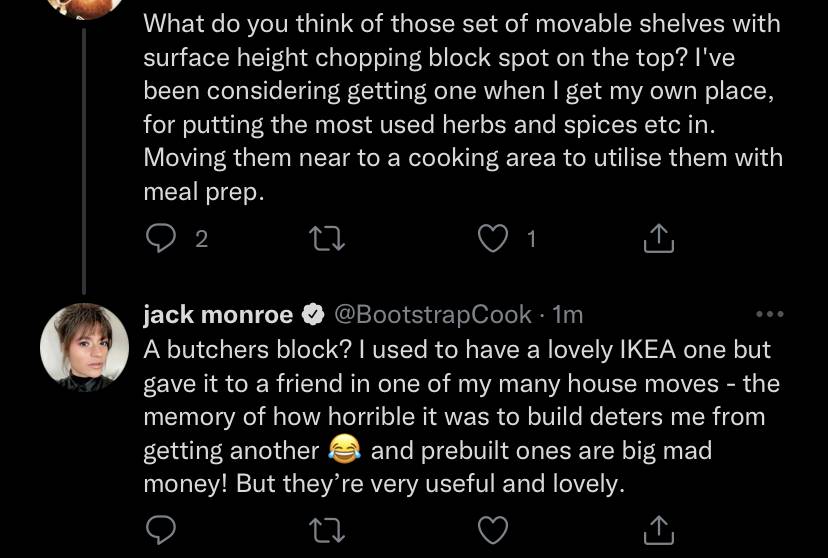Image resolution: width=828 pixels, height=558 pixels.
Task: Open the tweet about meal prep shelves
Action: (463, 107)
